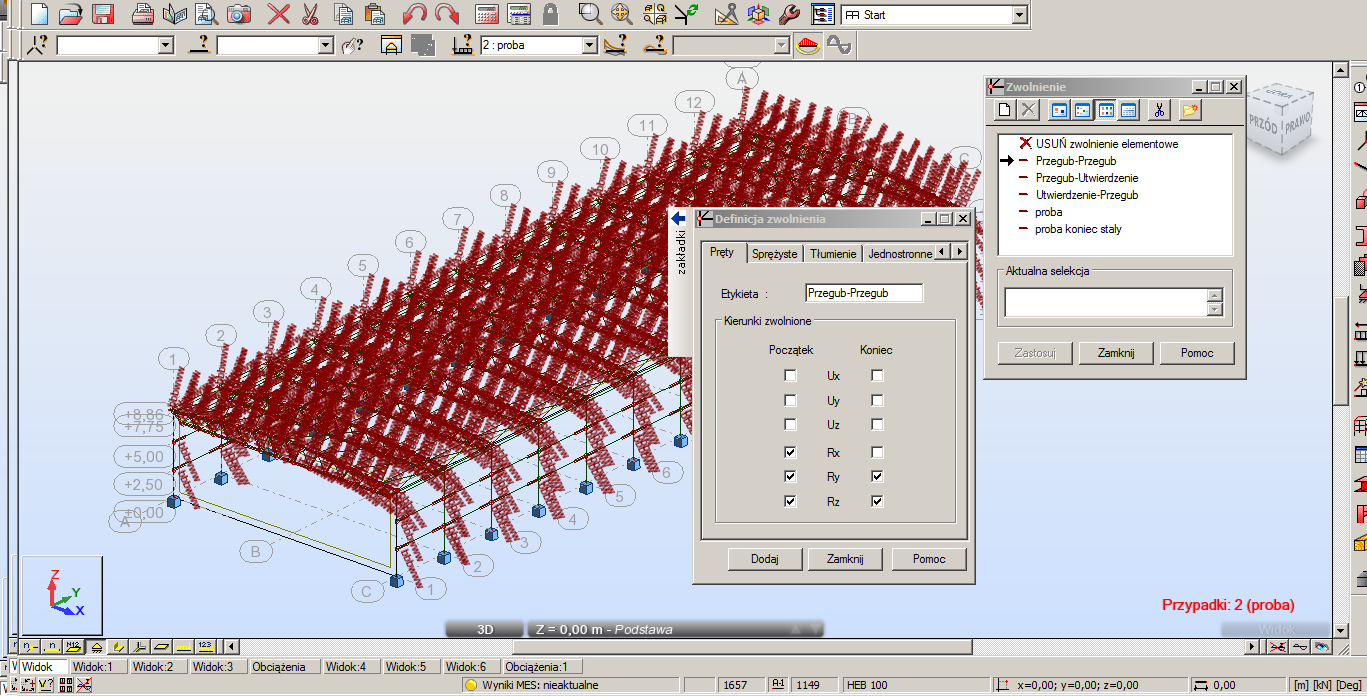Image resolution: width=1367 pixels, height=696 pixels.
Task: Toggle Początek Uy release checkbox
Action: (x=791, y=401)
